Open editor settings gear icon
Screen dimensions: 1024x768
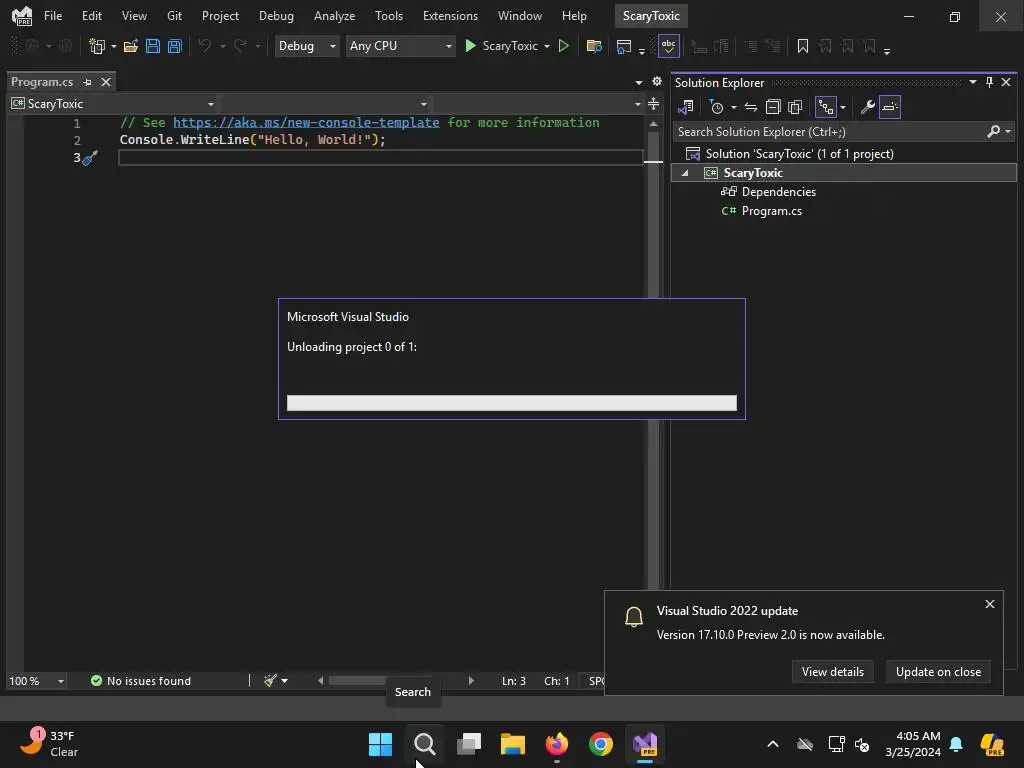coord(657,82)
